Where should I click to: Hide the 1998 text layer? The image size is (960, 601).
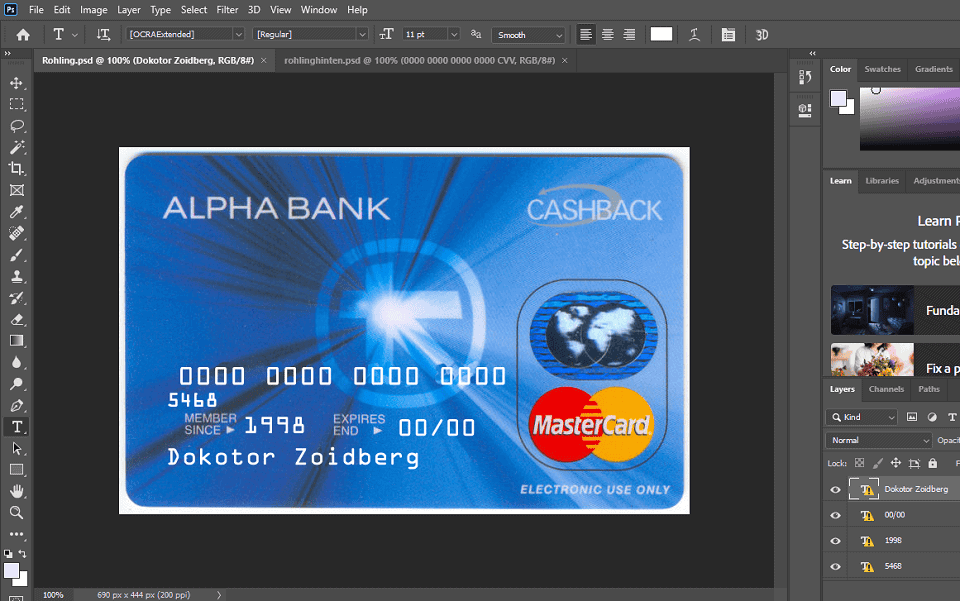(x=835, y=541)
